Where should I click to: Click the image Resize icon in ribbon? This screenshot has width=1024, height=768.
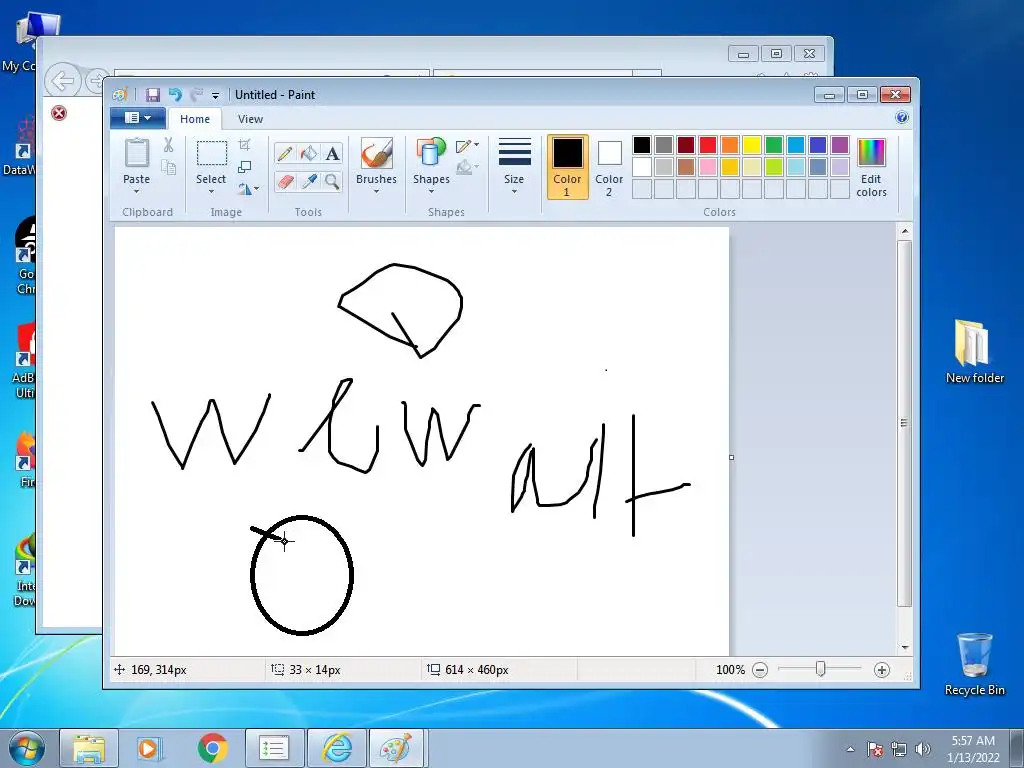(x=244, y=167)
